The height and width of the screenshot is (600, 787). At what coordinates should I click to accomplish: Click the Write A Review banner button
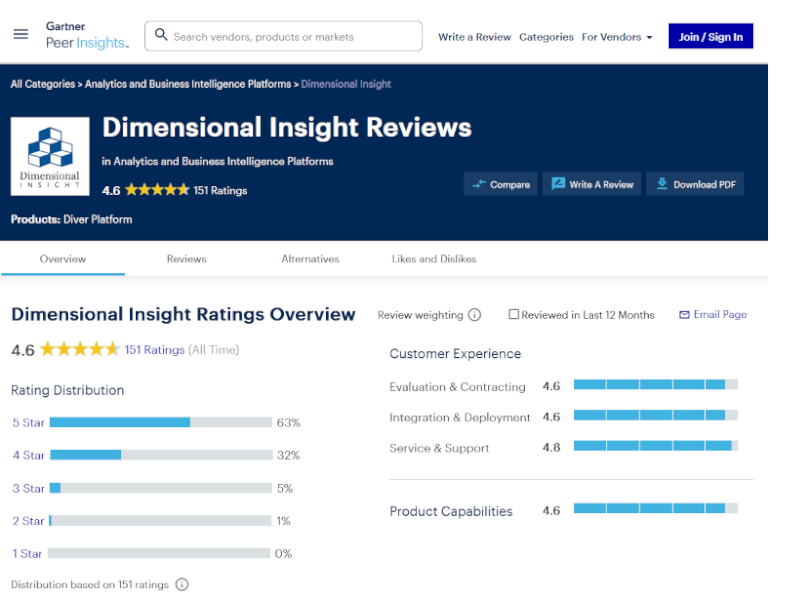[x=592, y=184]
